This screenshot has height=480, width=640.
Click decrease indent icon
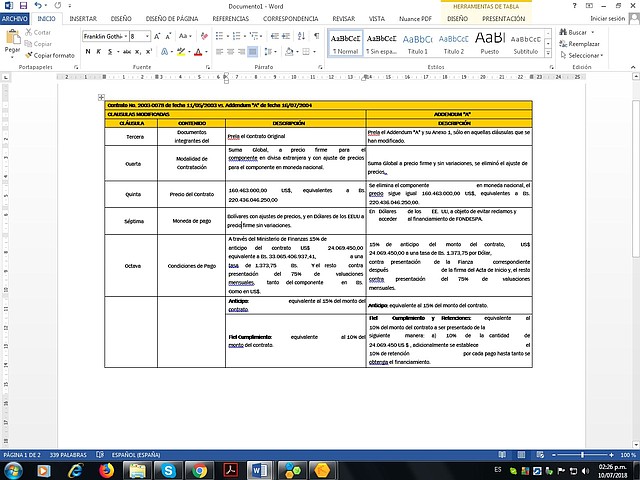pyautogui.click(x=275, y=36)
